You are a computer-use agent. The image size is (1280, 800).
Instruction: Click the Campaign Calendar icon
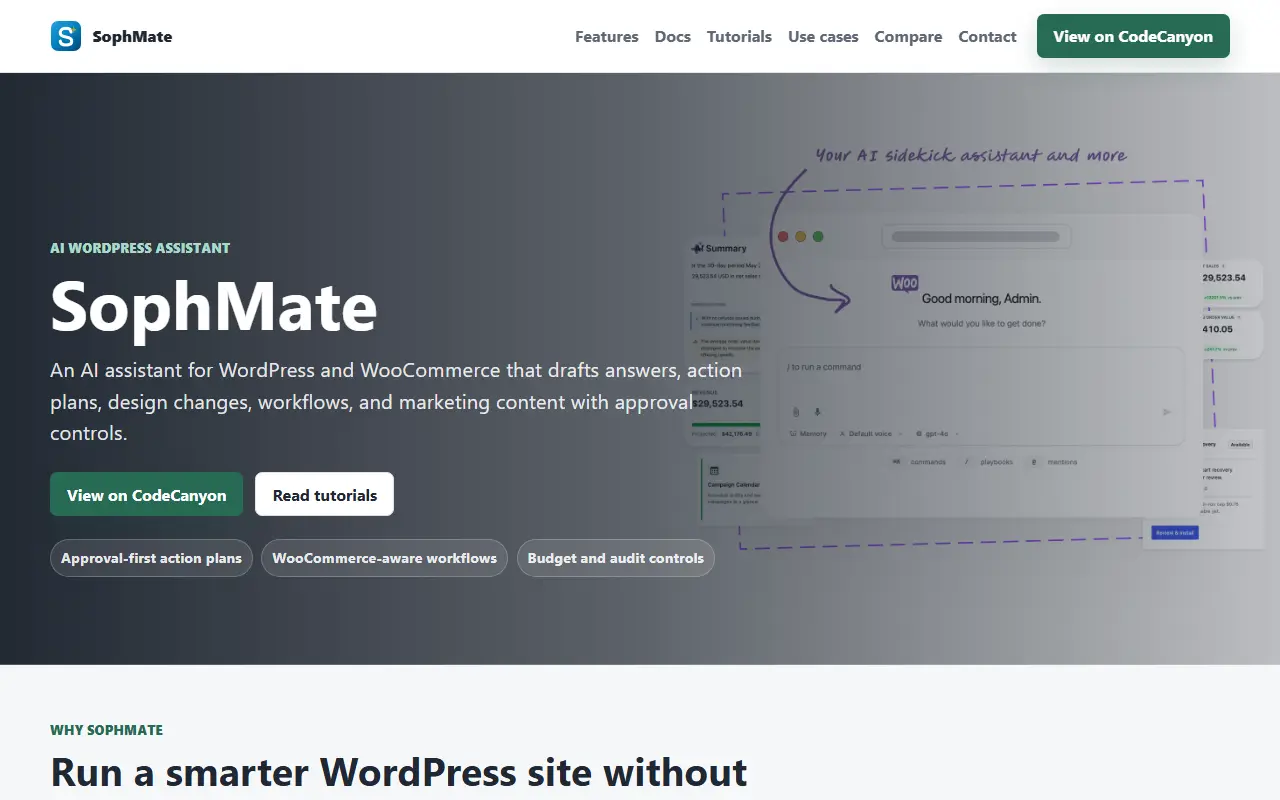click(x=714, y=471)
